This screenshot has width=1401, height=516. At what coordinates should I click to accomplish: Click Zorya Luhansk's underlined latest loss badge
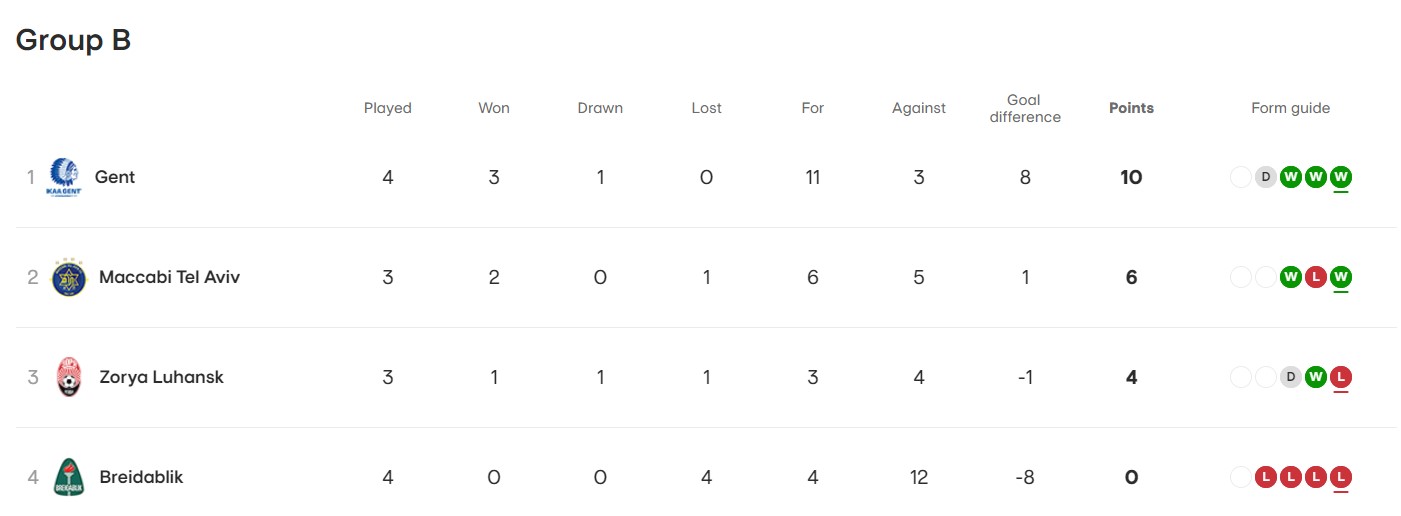tap(1341, 377)
